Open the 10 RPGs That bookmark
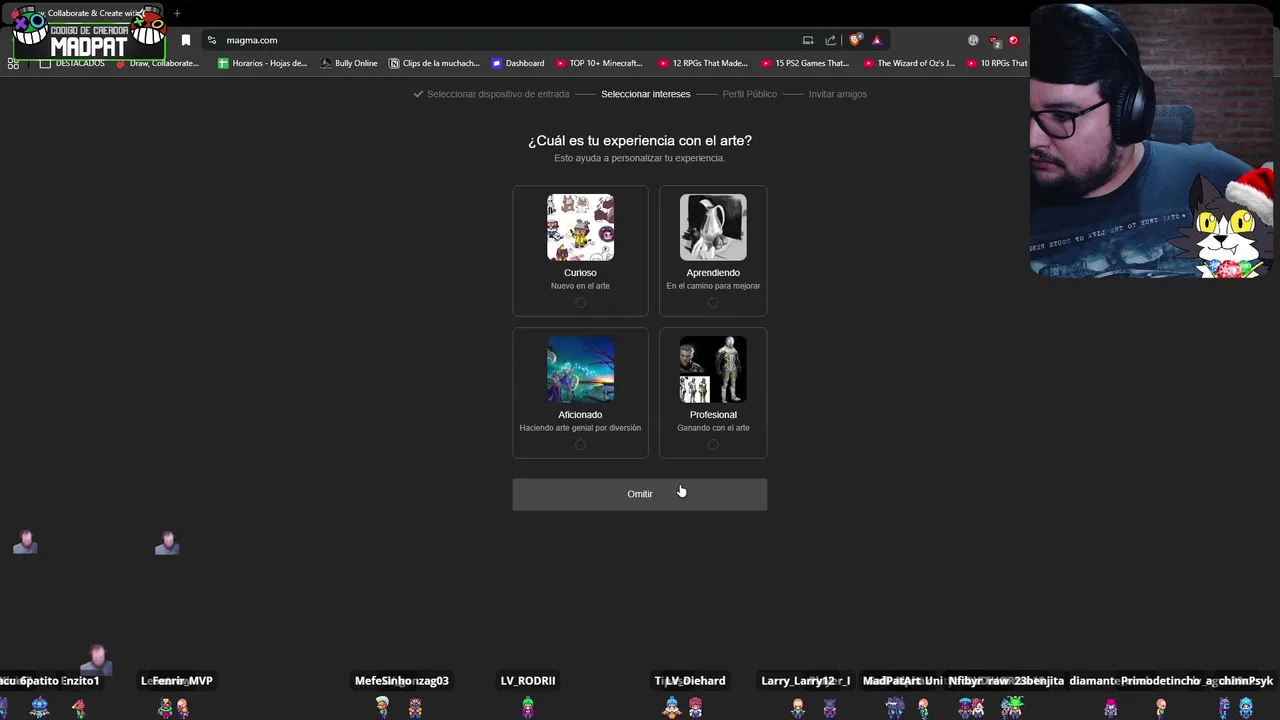The width and height of the screenshot is (1280, 720). click(997, 63)
